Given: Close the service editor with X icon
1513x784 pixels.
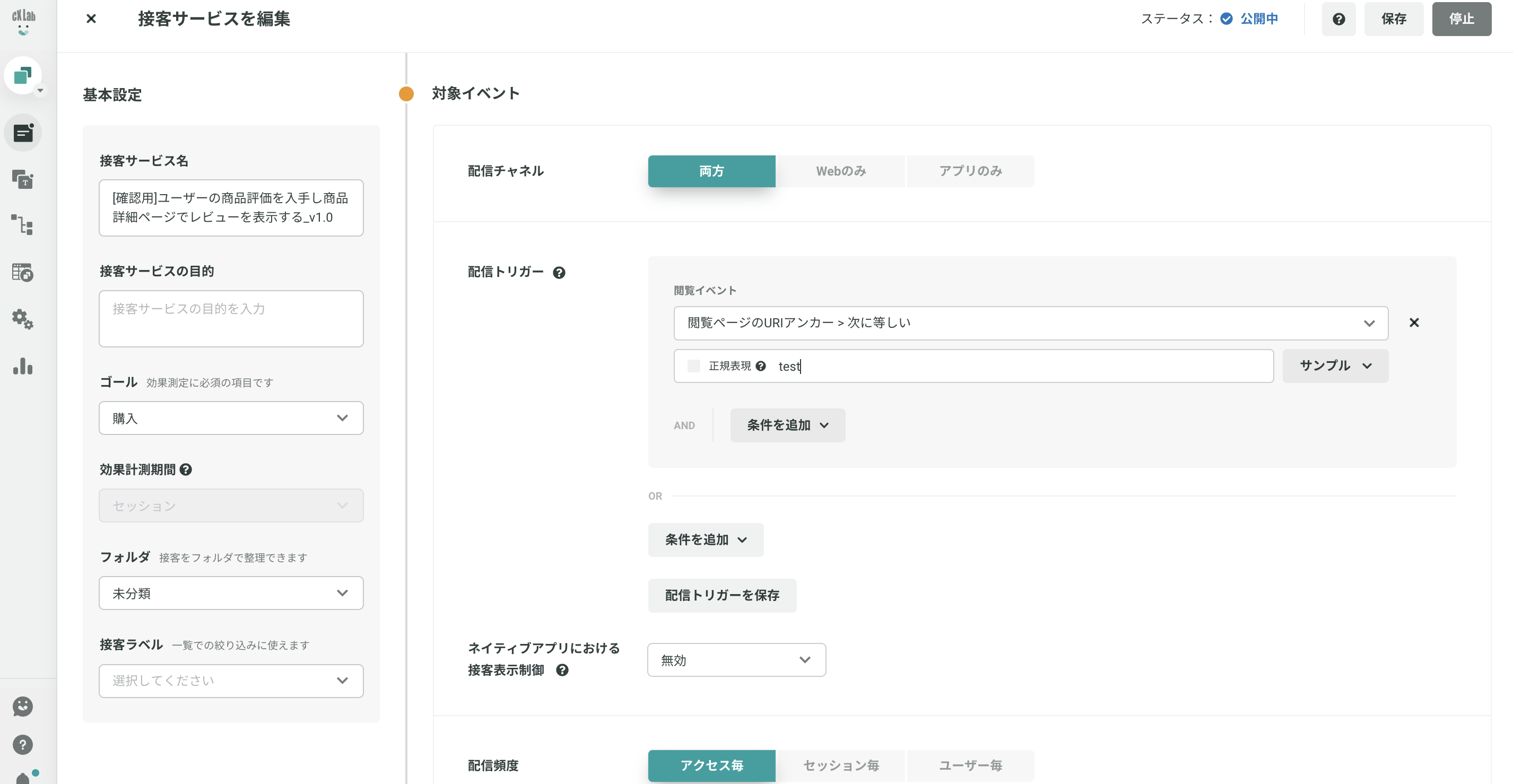Looking at the screenshot, I should [91, 19].
